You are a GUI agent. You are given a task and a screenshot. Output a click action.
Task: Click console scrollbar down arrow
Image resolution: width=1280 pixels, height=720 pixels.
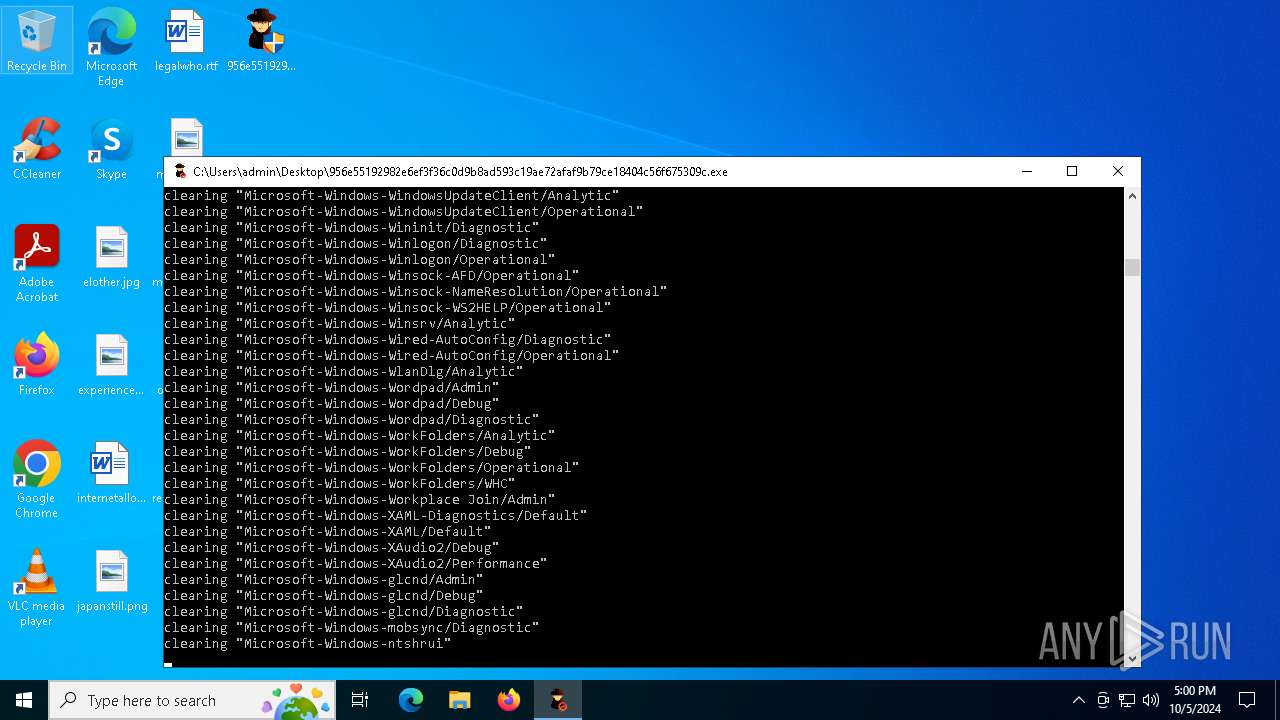[x=1132, y=658]
